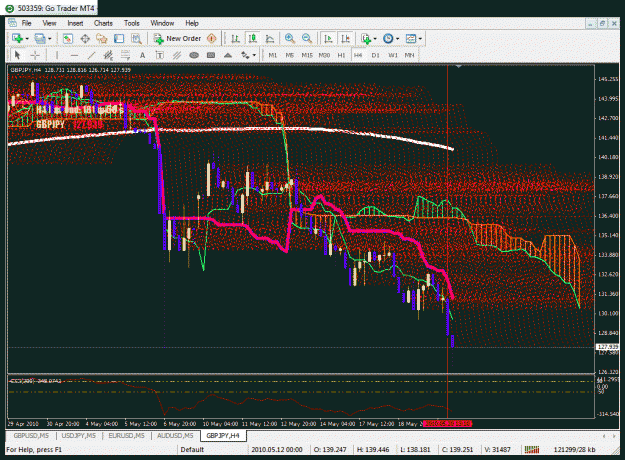Open the Navigator panel icon
This screenshot has width=625, height=460.
[x=102, y=39]
